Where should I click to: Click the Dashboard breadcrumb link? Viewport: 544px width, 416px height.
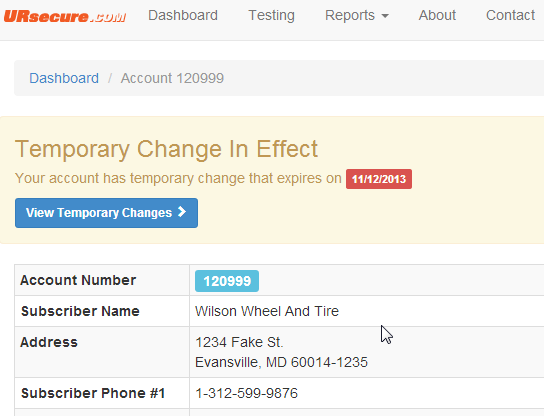pos(64,78)
